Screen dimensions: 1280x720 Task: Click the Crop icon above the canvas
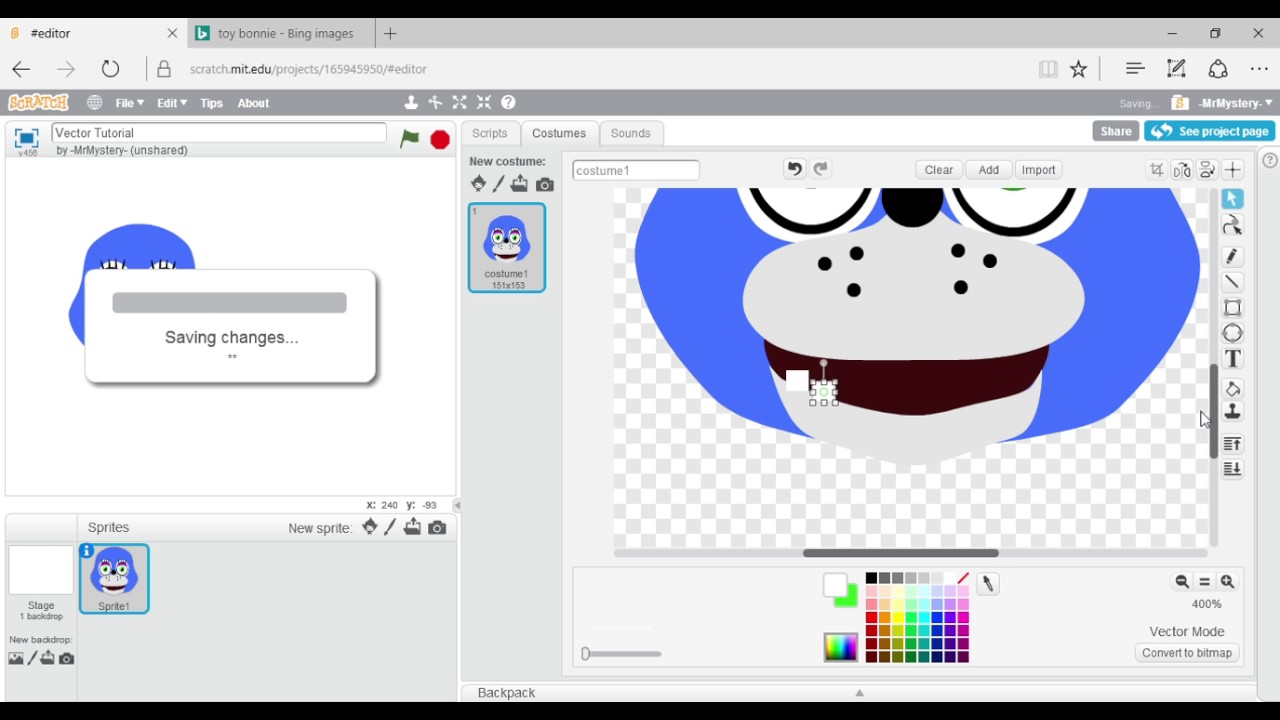click(1157, 170)
